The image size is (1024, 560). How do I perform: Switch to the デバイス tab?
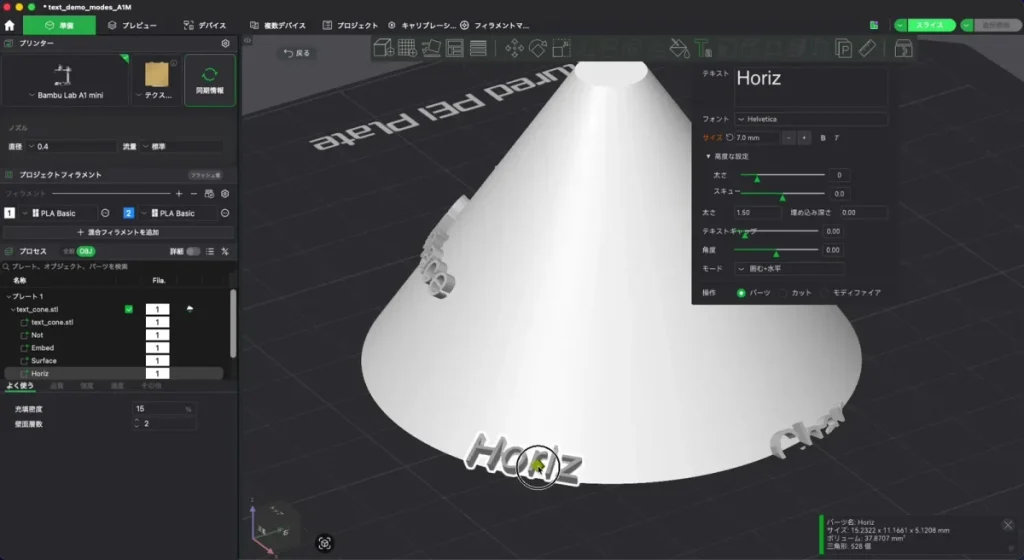205,25
